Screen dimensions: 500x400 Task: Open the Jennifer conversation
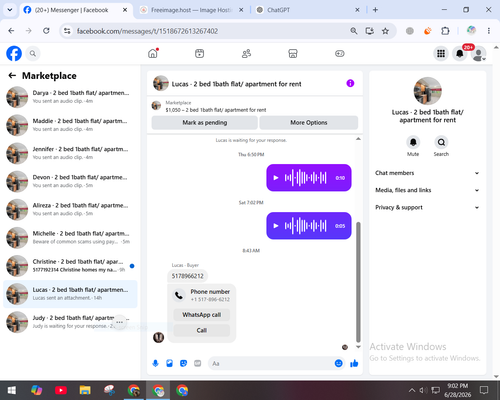[70, 153]
